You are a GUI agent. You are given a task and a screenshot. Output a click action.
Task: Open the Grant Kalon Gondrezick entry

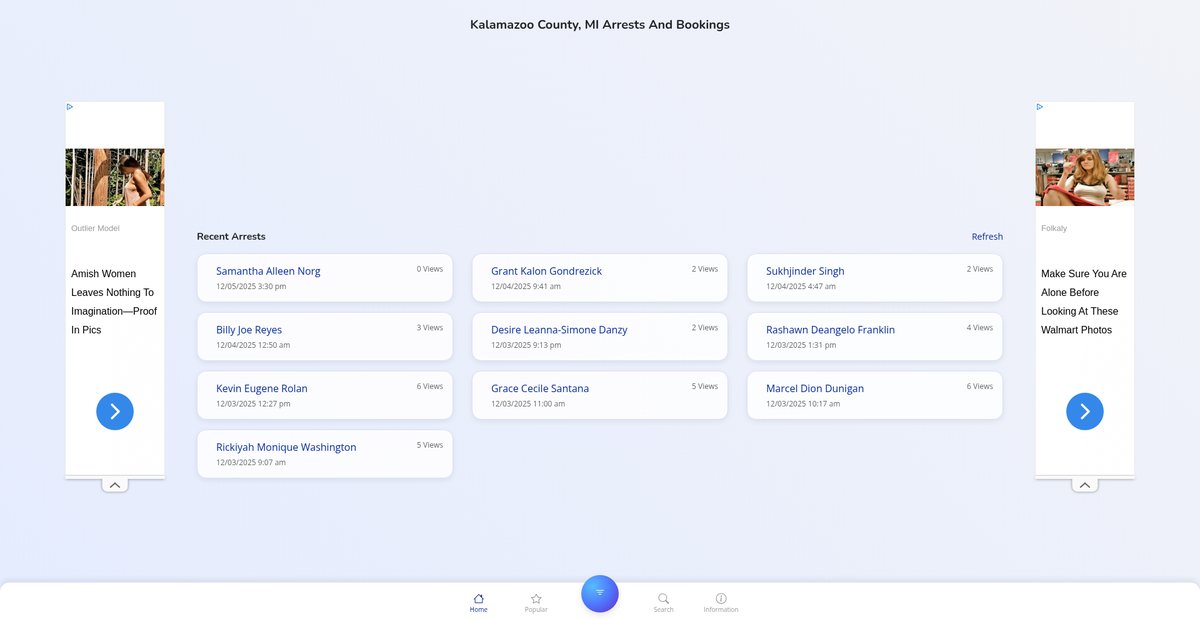click(546, 271)
